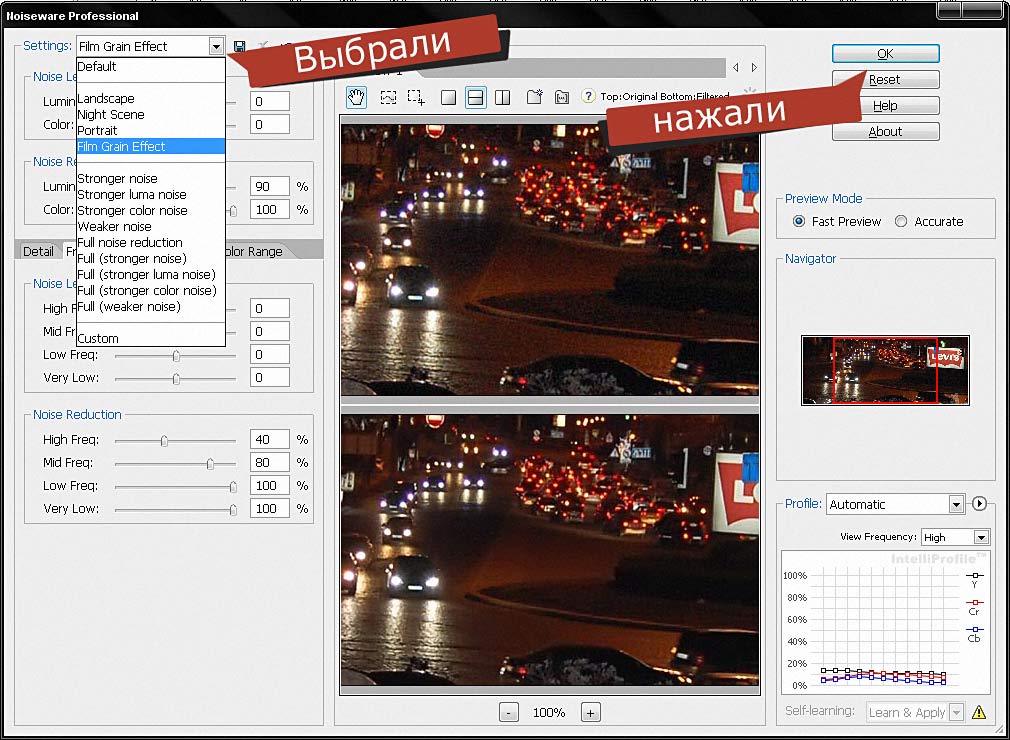Open the Profile Automatic dropdown
The image size is (1010, 740).
[956, 504]
